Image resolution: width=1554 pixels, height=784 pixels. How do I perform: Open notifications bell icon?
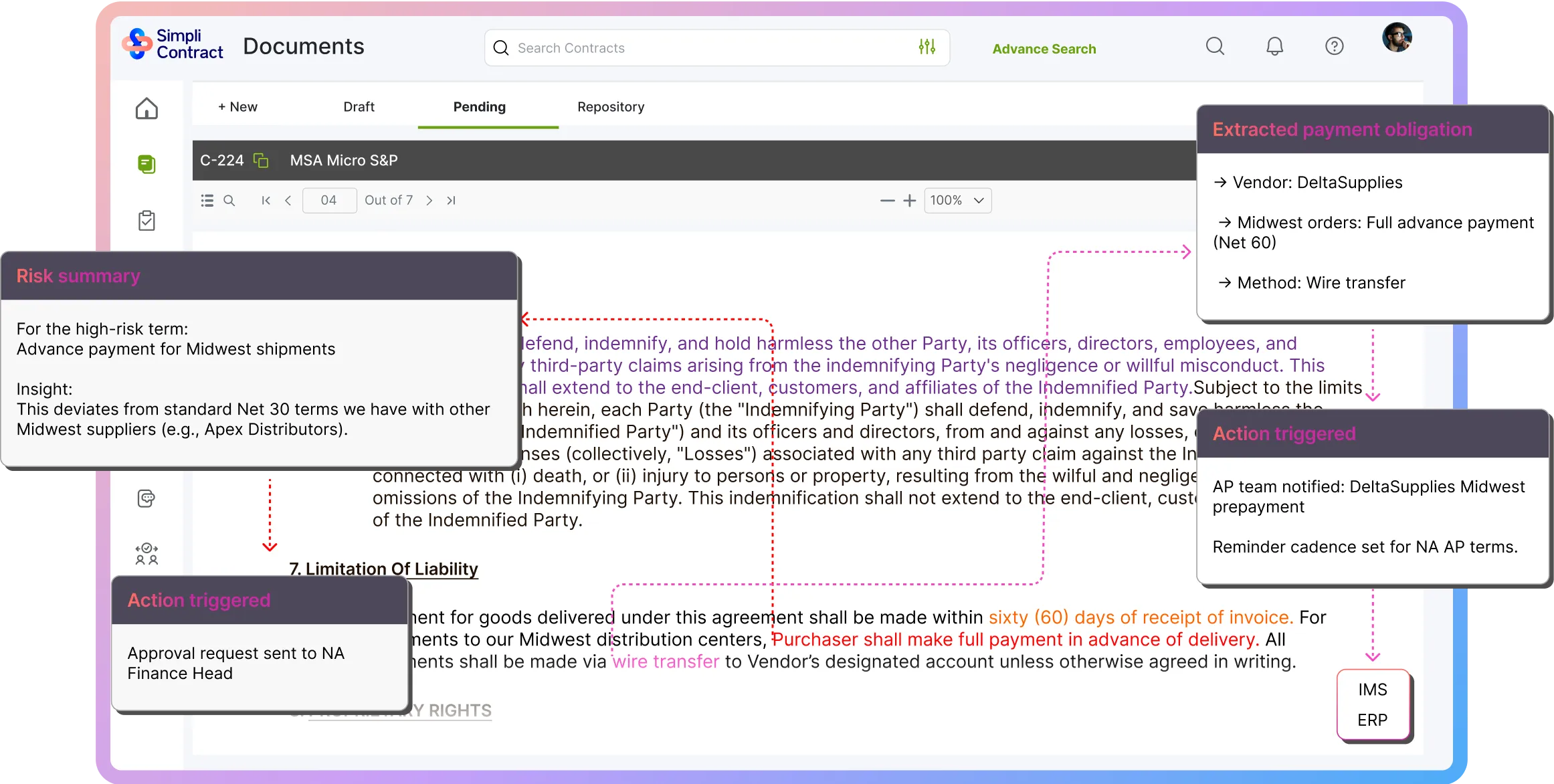(x=1274, y=46)
